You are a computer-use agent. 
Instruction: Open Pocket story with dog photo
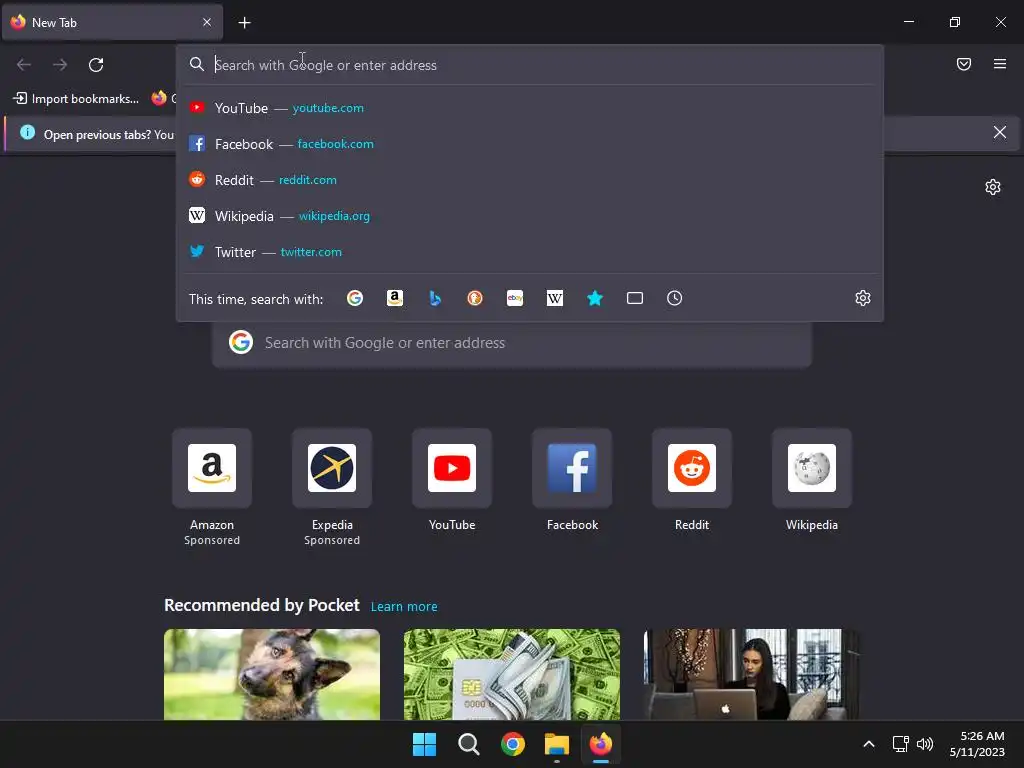coord(272,674)
